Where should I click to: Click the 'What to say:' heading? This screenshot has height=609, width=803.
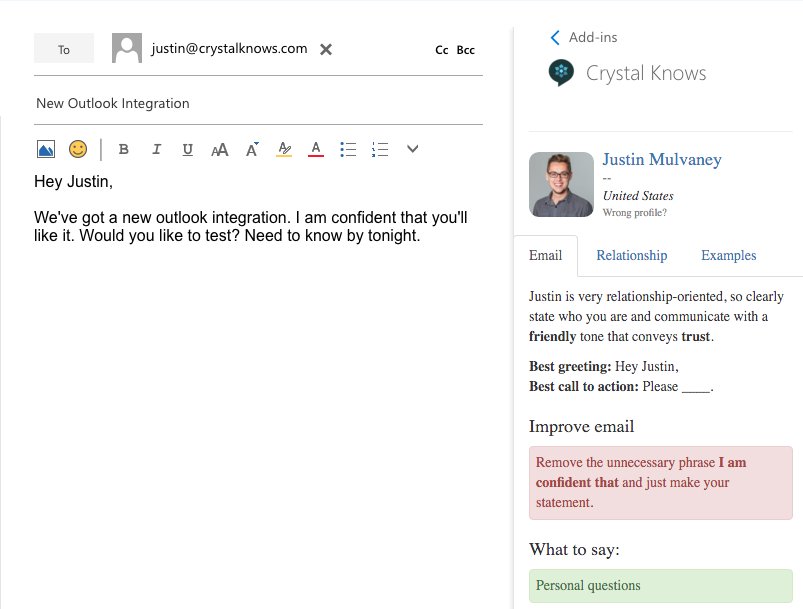point(574,550)
